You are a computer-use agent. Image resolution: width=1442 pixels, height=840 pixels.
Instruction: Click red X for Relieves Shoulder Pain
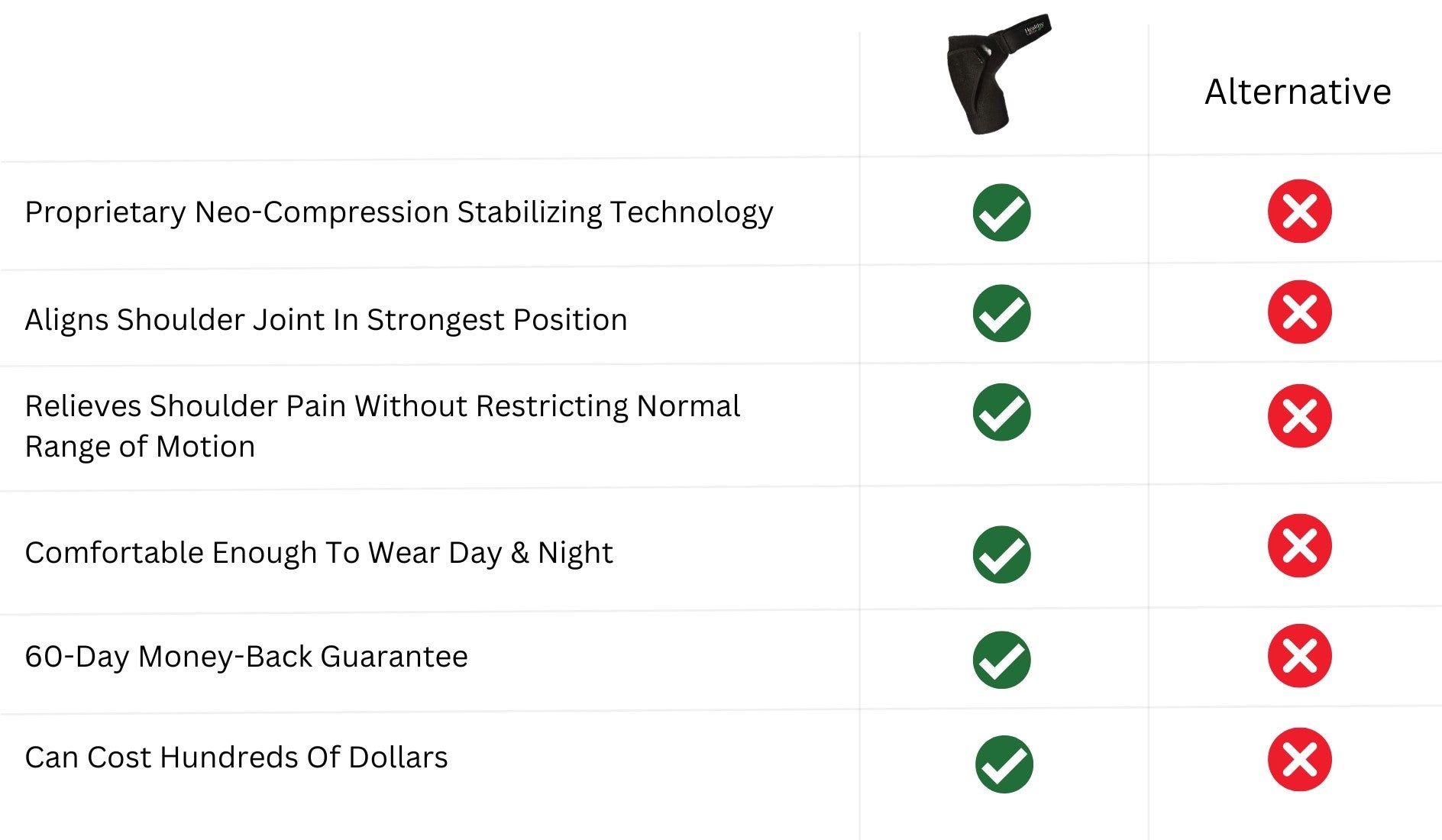tap(1299, 415)
